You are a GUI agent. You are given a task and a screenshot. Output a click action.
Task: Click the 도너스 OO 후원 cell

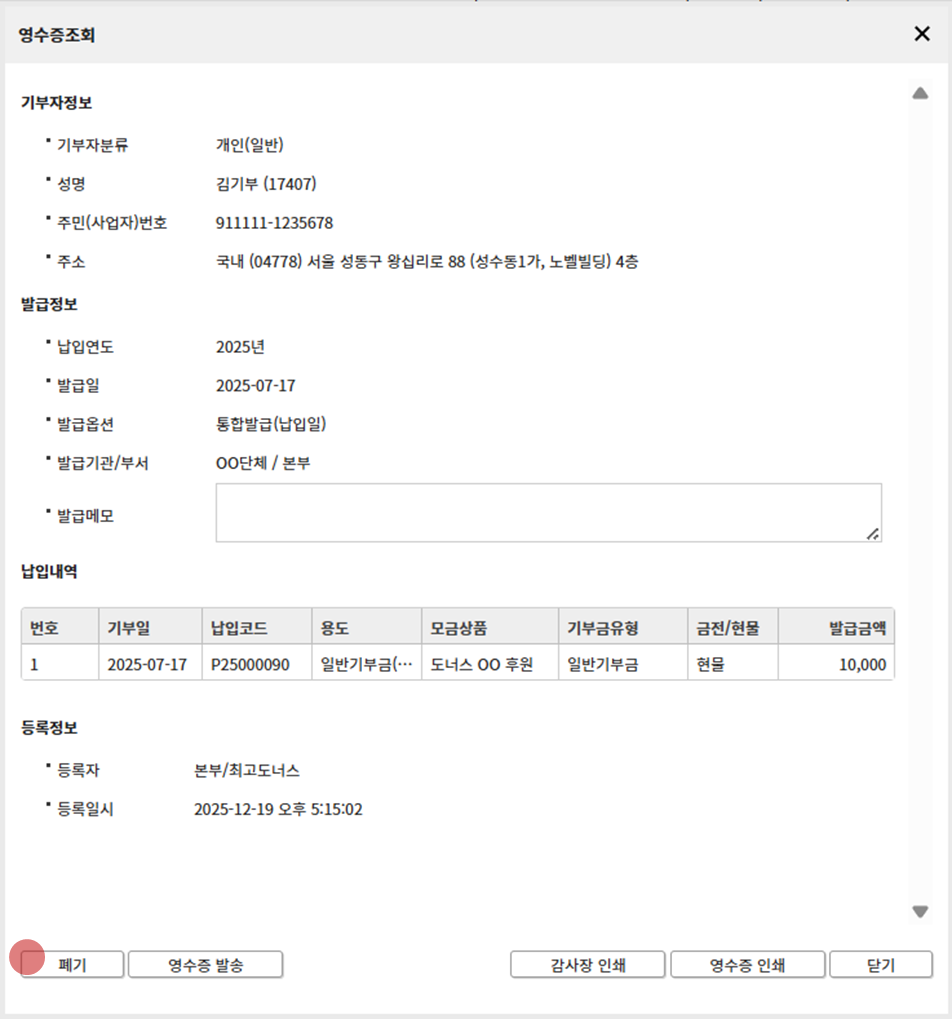click(x=489, y=664)
